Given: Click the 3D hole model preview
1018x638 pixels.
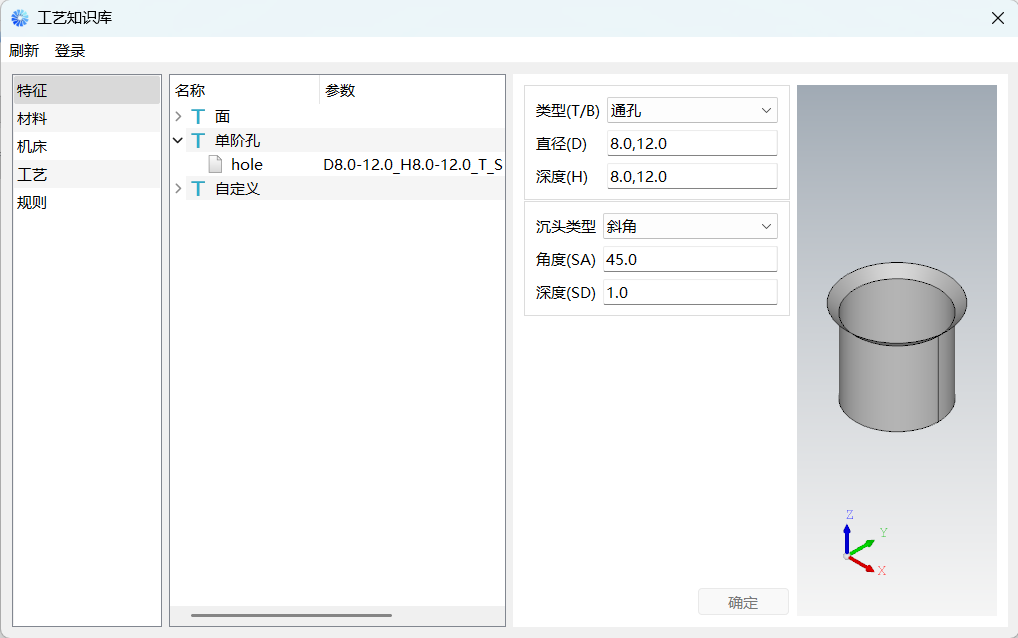Looking at the screenshot, I should pos(896,348).
